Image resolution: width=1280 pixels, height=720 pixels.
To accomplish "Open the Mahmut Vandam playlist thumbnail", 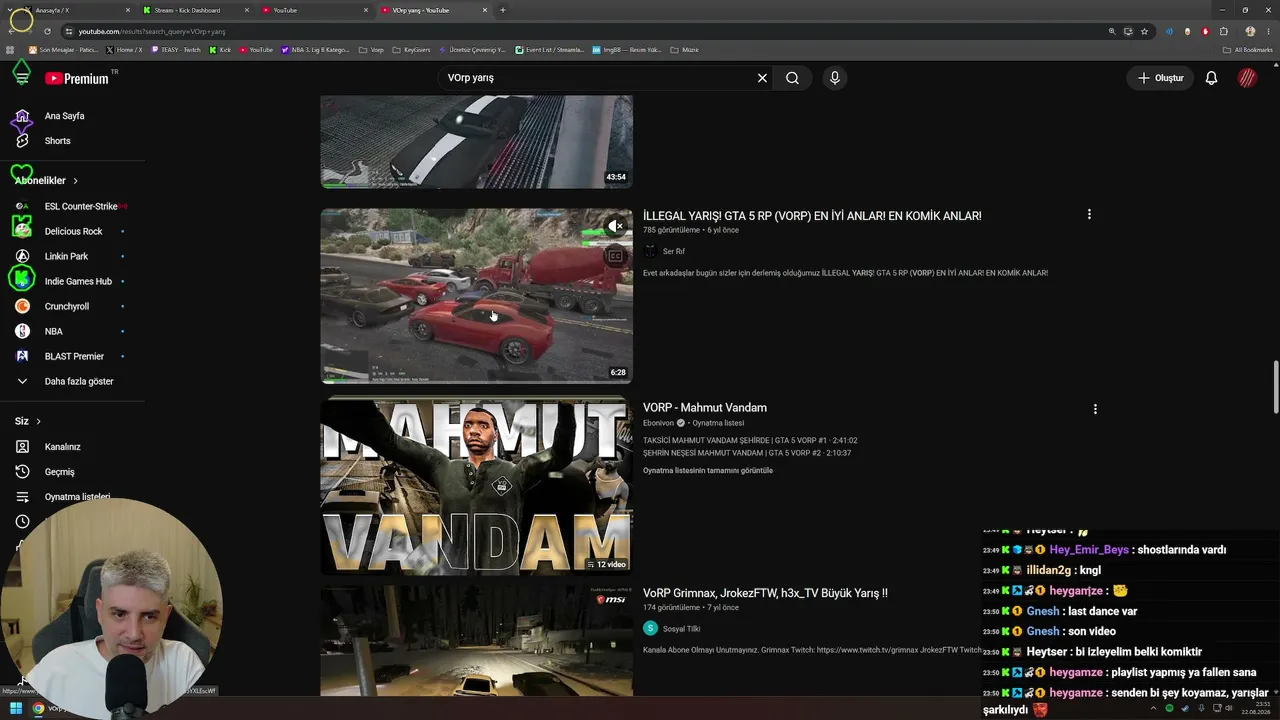I will 476,486.
